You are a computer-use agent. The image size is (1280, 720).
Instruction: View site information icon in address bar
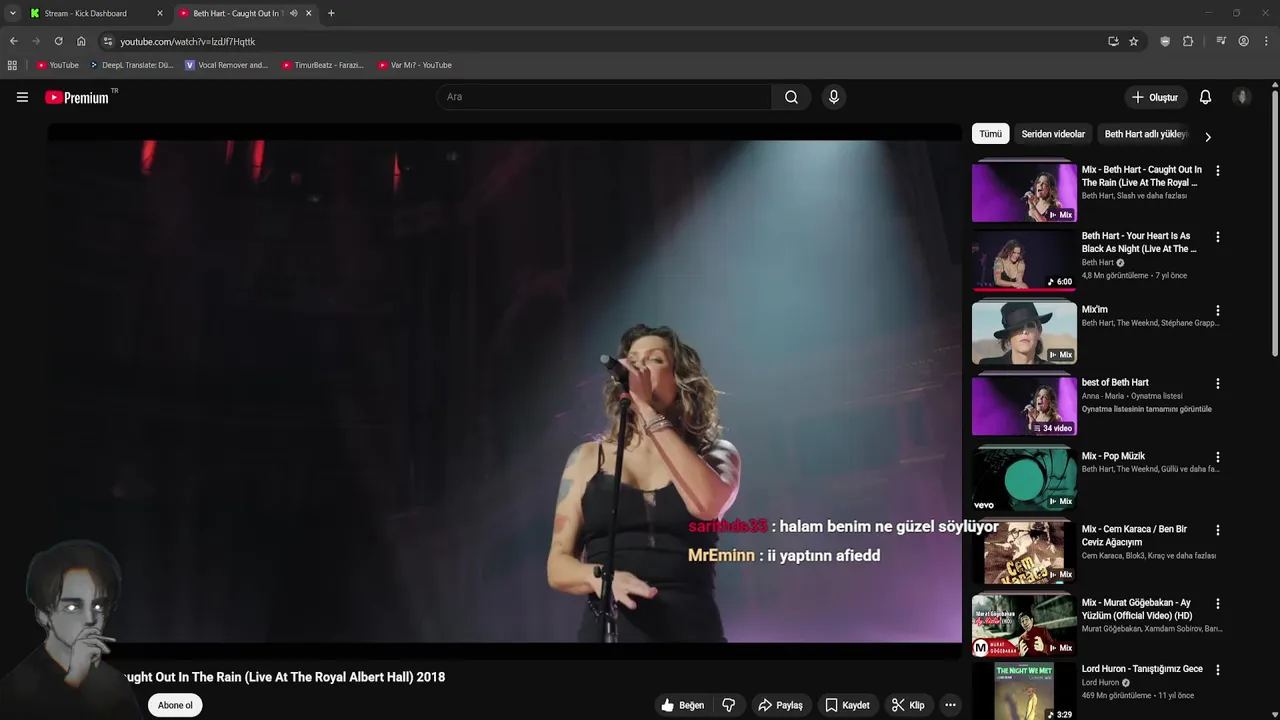108,41
